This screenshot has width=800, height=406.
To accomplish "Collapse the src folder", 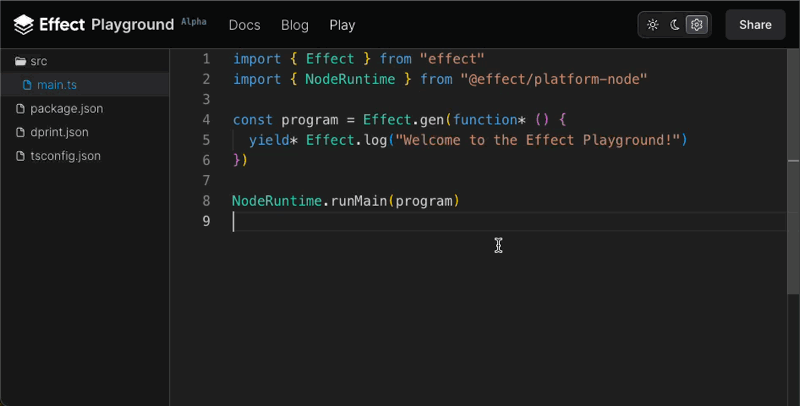I will click(85, 61).
